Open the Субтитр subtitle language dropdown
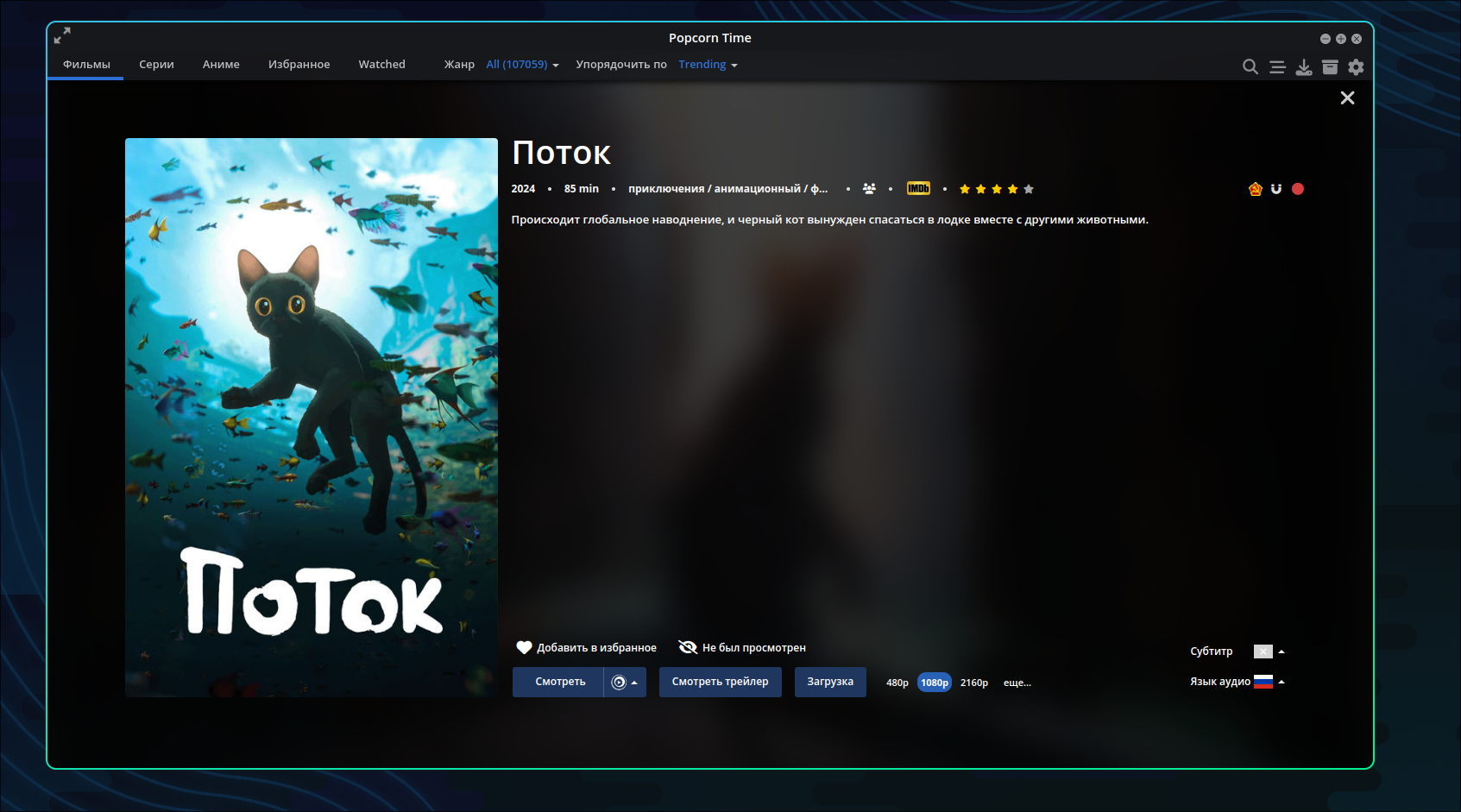Screen dimensions: 1461x812 [1269, 651]
